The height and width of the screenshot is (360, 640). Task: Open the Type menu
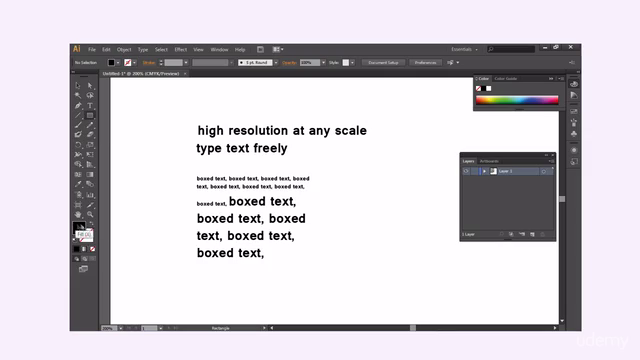point(143,49)
